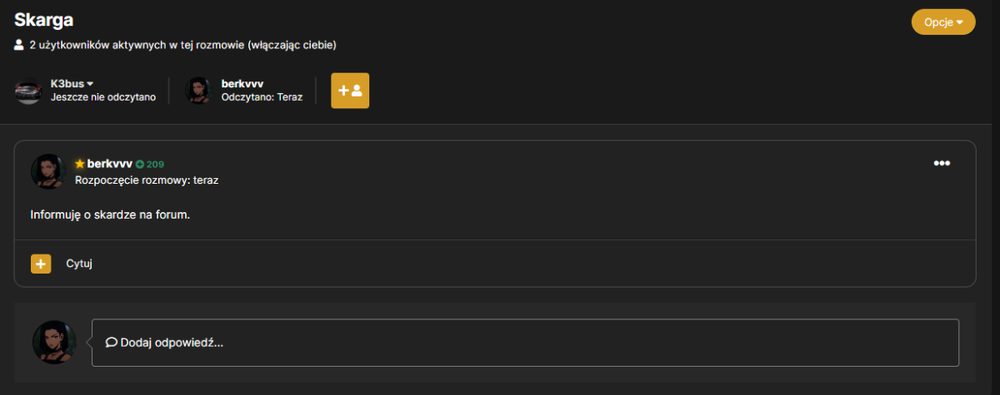
Task: Open the Opcje dropdown button
Action: pos(943,22)
